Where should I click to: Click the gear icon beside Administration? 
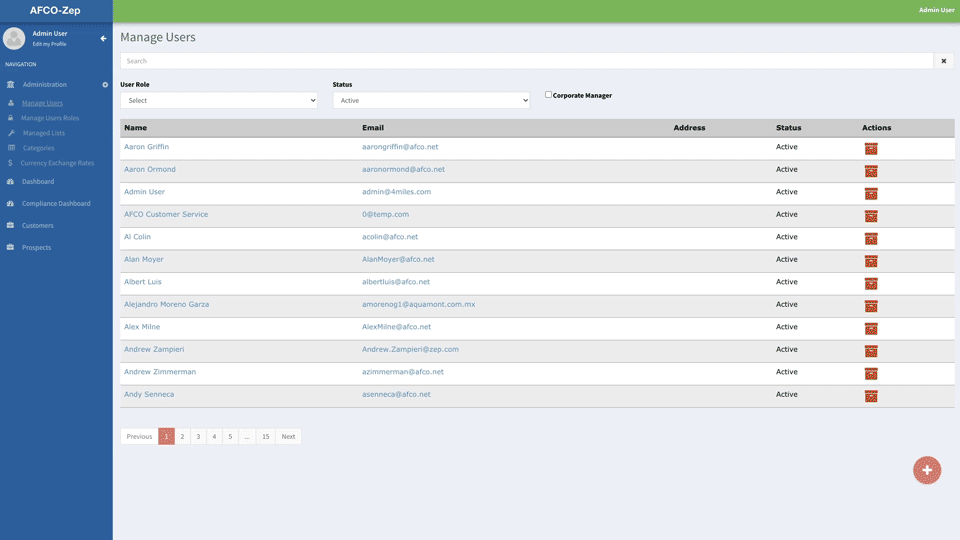pos(105,85)
